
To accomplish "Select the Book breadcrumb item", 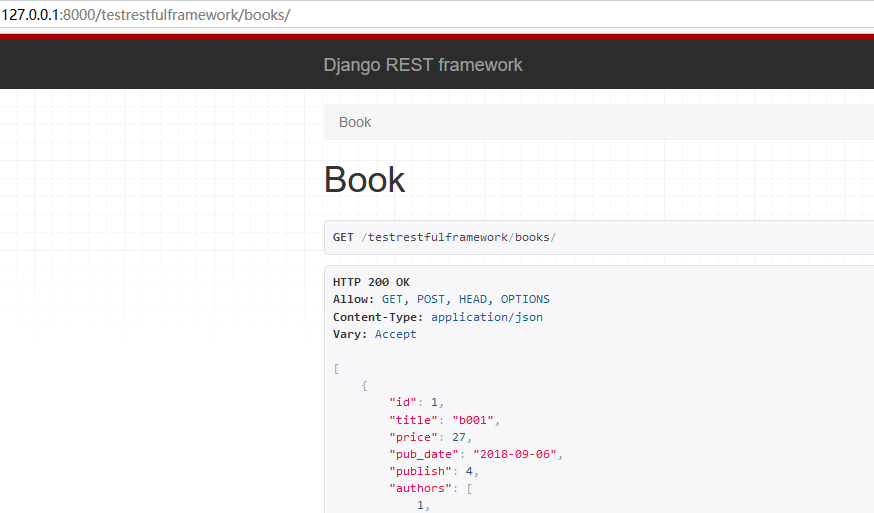I will point(355,122).
